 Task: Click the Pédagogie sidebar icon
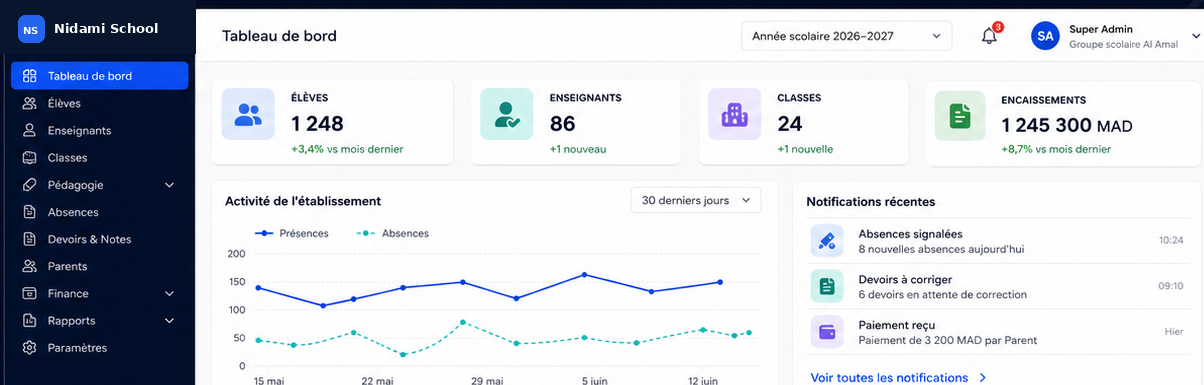pyautogui.click(x=30, y=185)
